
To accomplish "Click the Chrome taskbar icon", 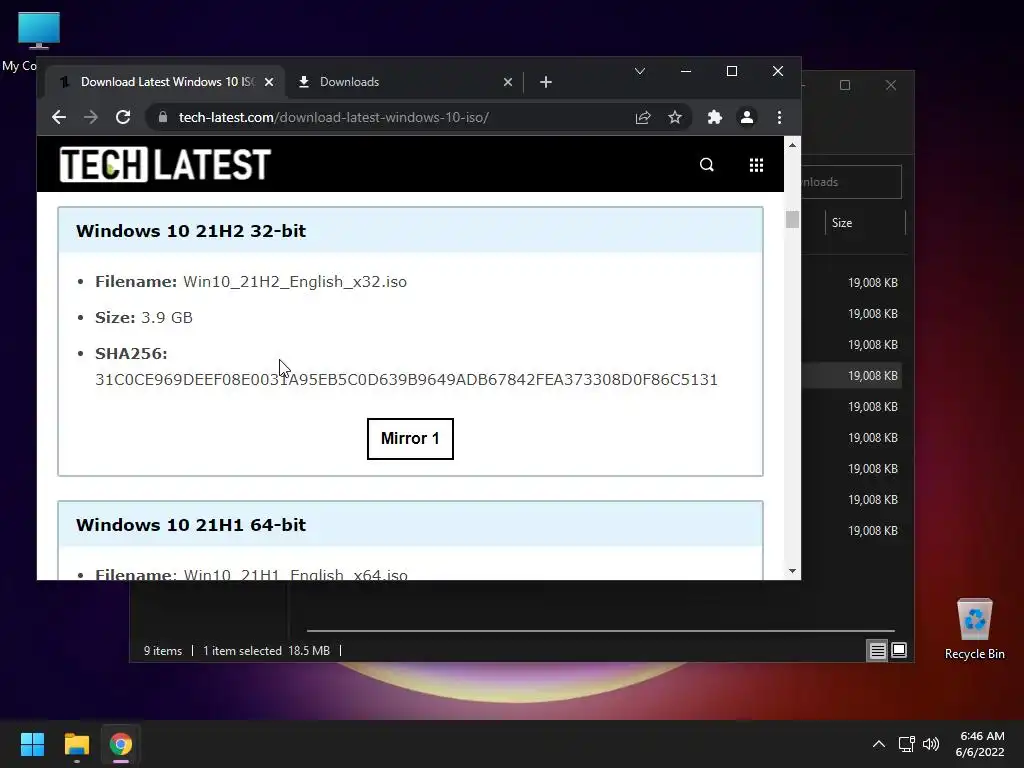I will coord(121,744).
